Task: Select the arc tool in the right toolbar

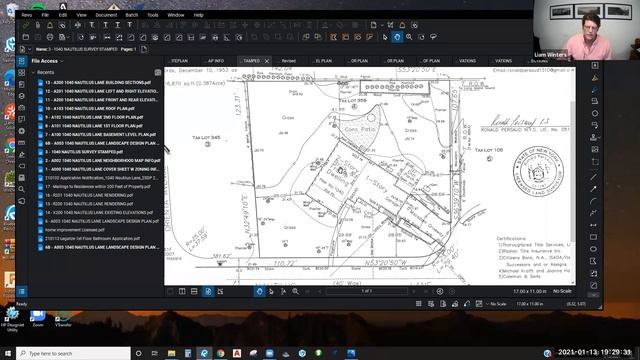Action: pyautogui.click(x=593, y=201)
